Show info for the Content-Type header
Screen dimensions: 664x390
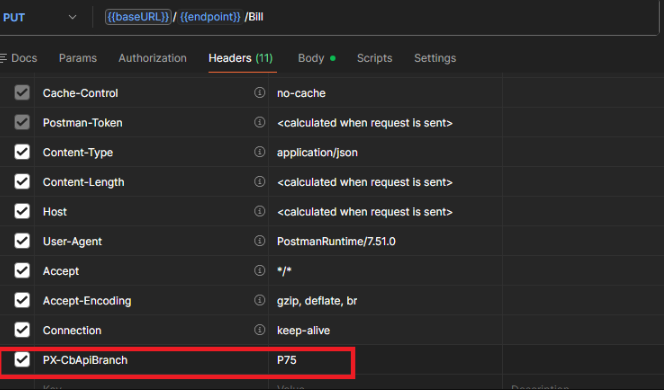click(259, 152)
